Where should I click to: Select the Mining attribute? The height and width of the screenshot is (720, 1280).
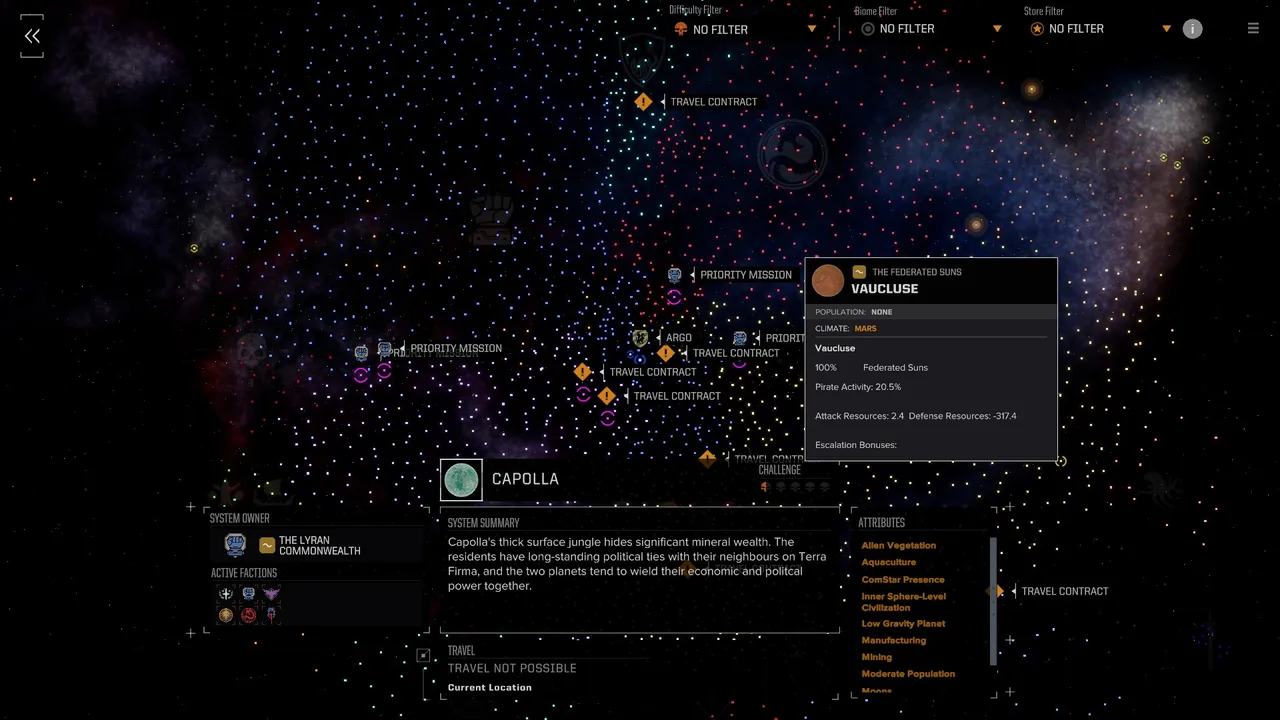(877, 657)
